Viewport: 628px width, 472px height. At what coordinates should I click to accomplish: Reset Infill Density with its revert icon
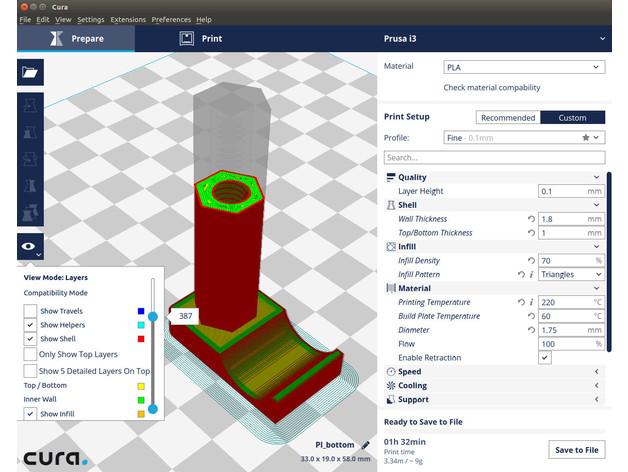pyautogui.click(x=531, y=260)
